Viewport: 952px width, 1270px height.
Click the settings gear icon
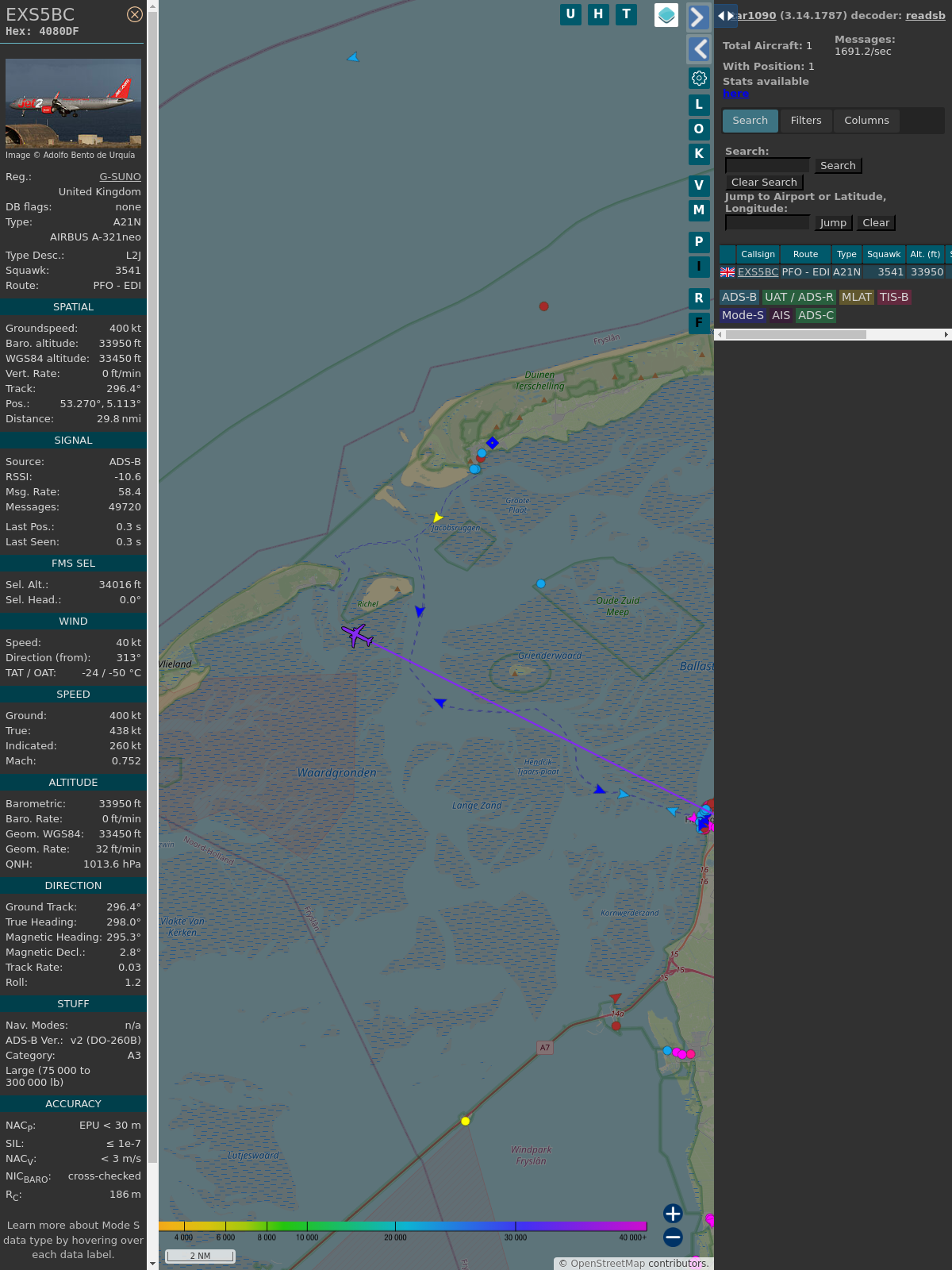[699, 78]
